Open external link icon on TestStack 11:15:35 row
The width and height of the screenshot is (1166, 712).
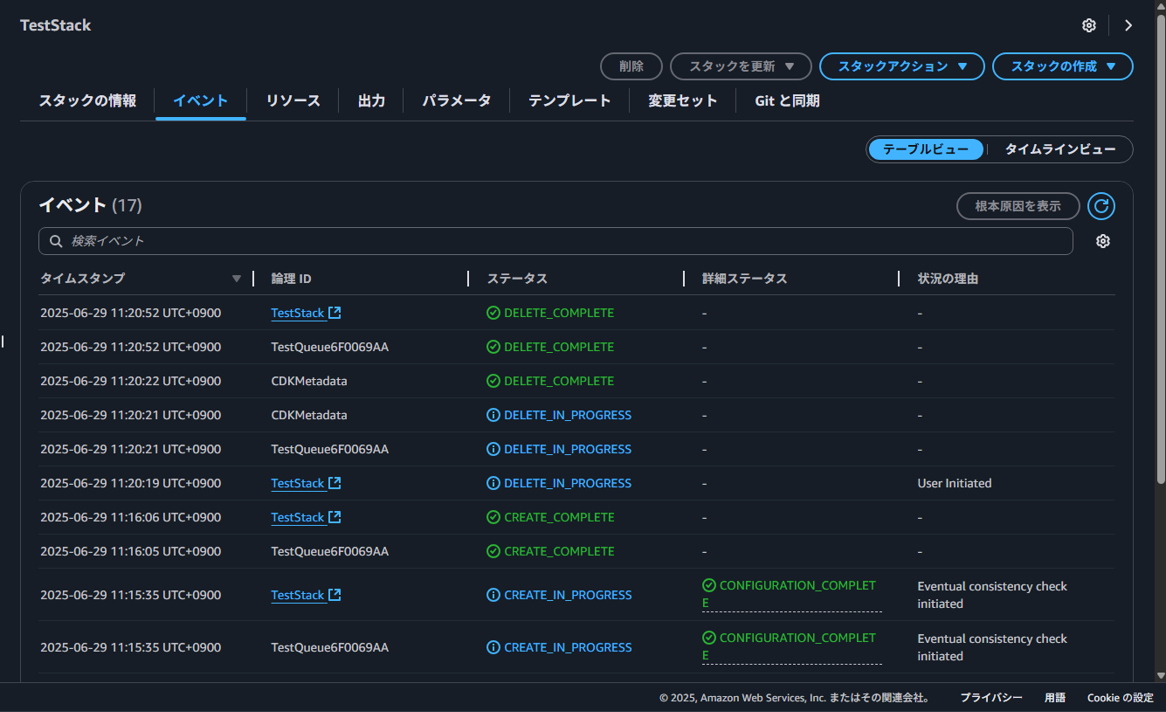tap(335, 594)
